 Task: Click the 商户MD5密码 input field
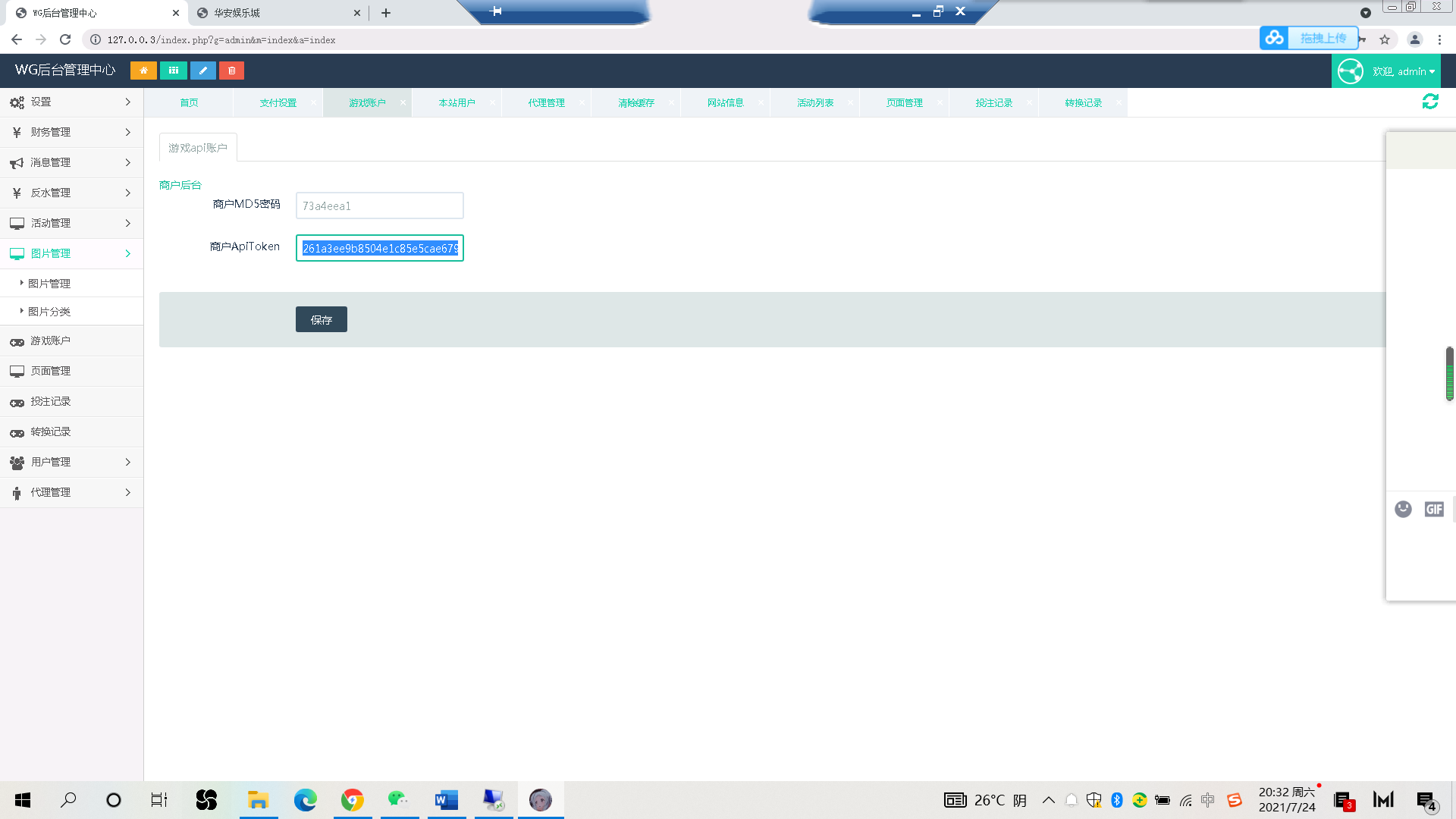coord(379,206)
